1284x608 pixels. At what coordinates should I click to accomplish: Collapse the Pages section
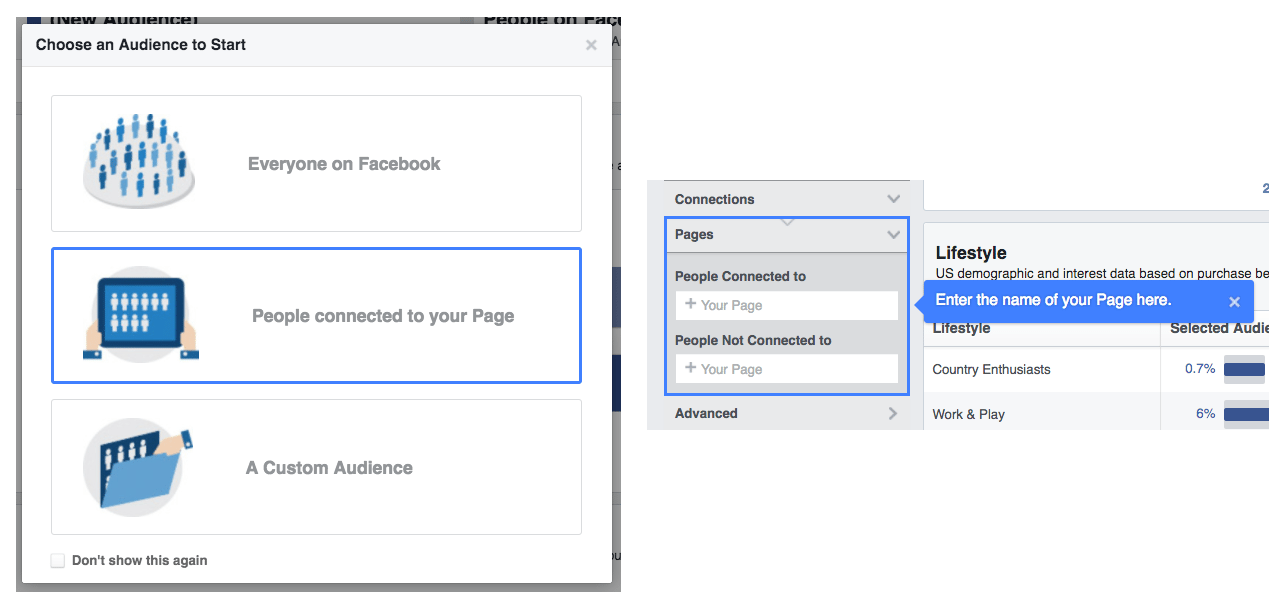[893, 234]
